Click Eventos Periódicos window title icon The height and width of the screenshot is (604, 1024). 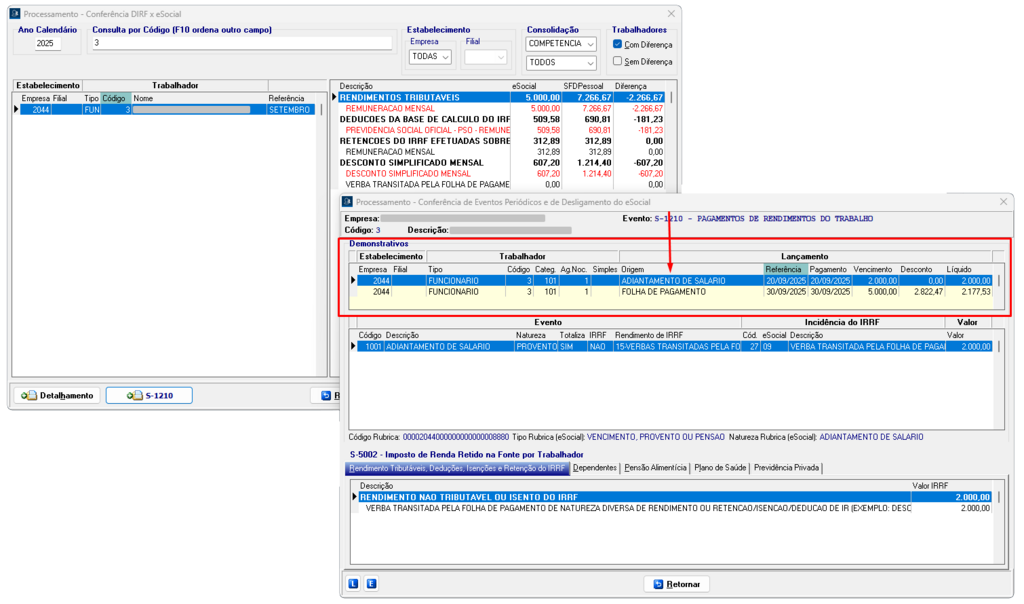[347, 201]
